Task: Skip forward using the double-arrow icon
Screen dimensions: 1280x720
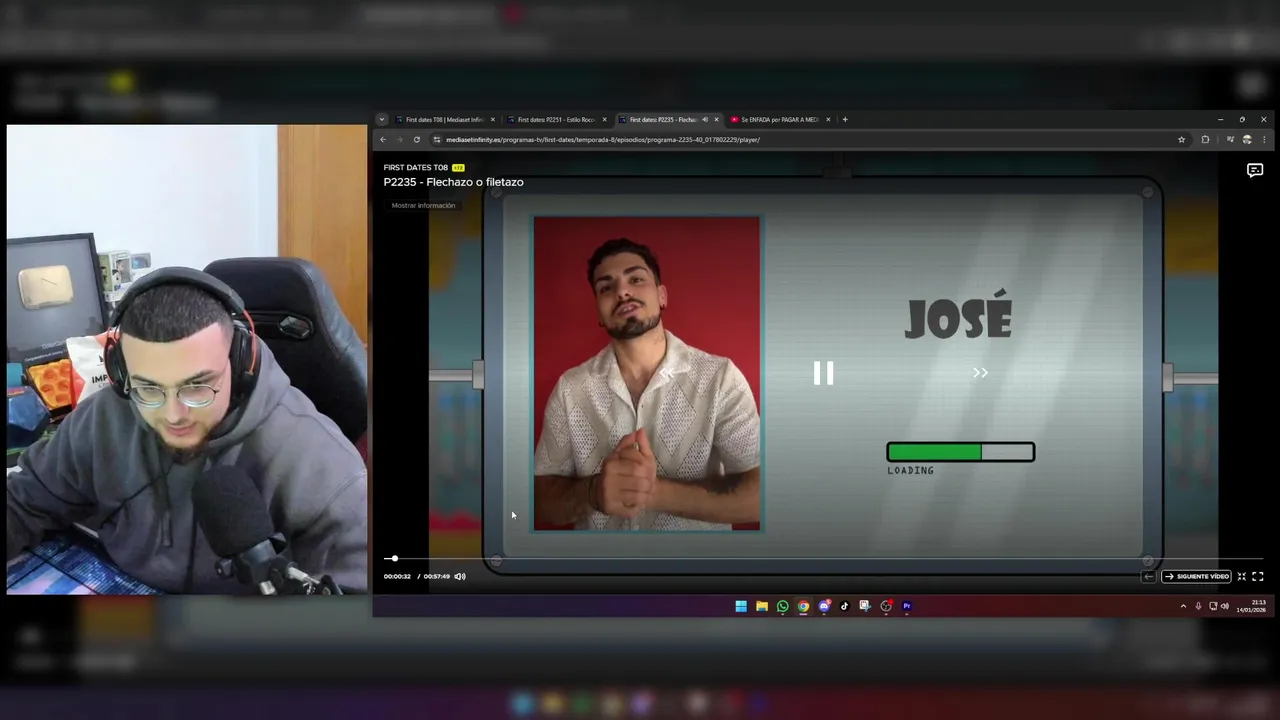Action: (980, 373)
